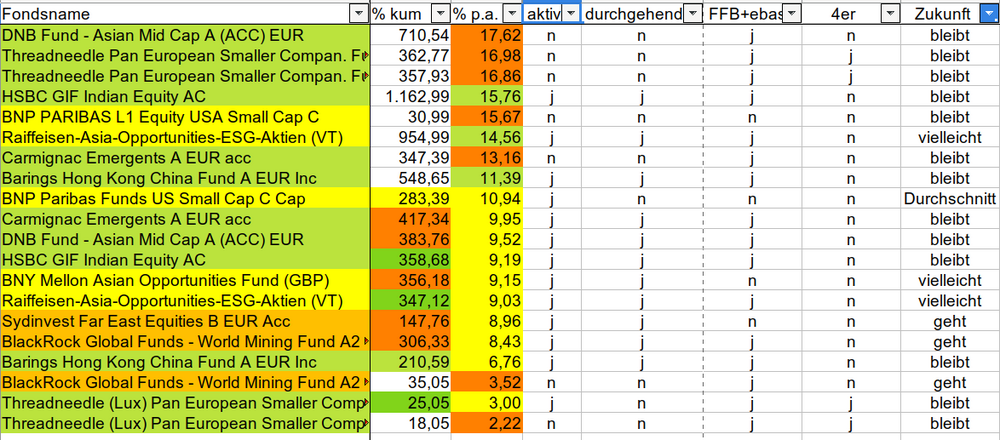This screenshot has width=1000, height=440.
Task: Open the FFB+ebas column filter dropdown
Action: tap(791, 13)
